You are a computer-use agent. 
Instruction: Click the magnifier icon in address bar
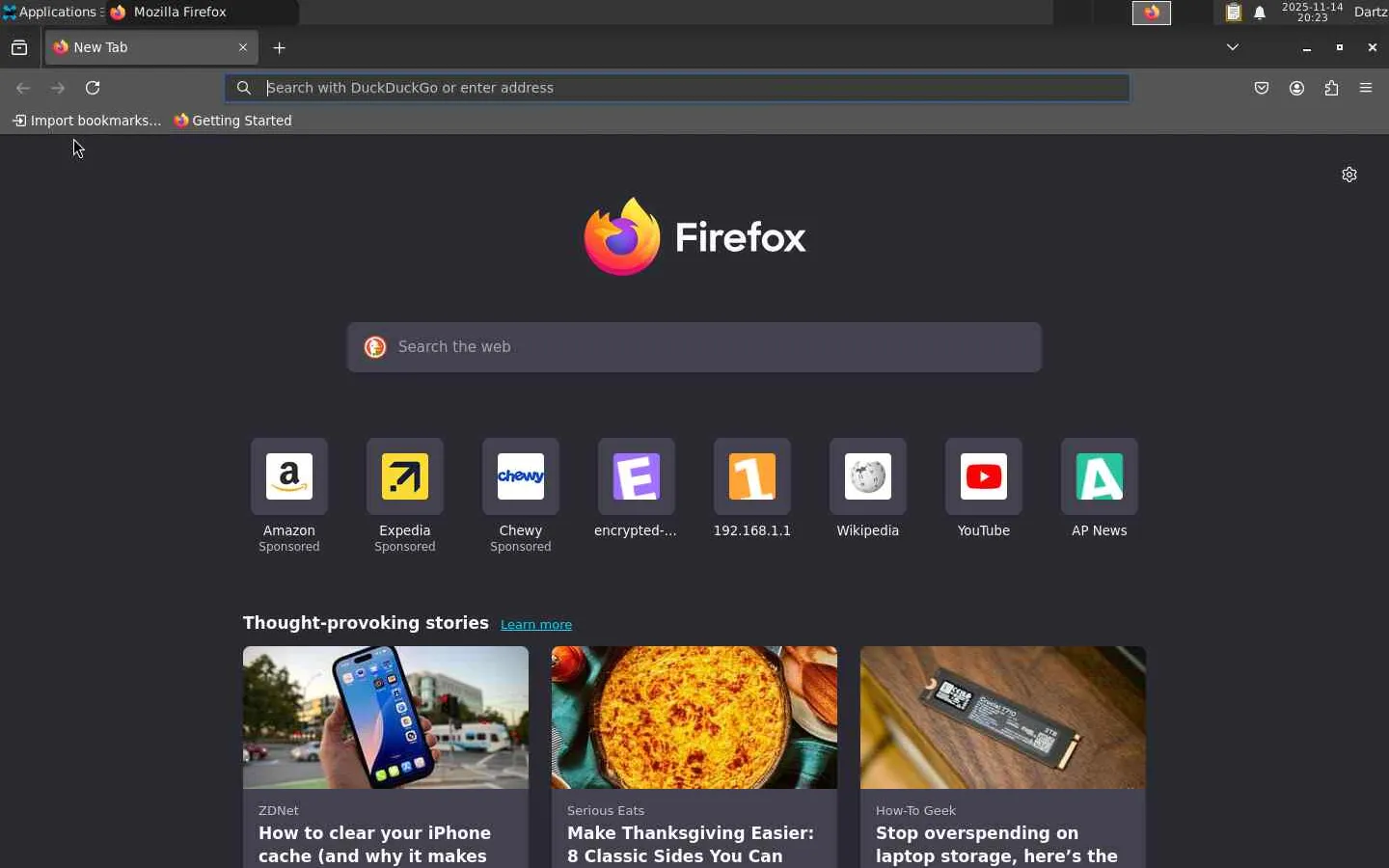[x=244, y=88]
